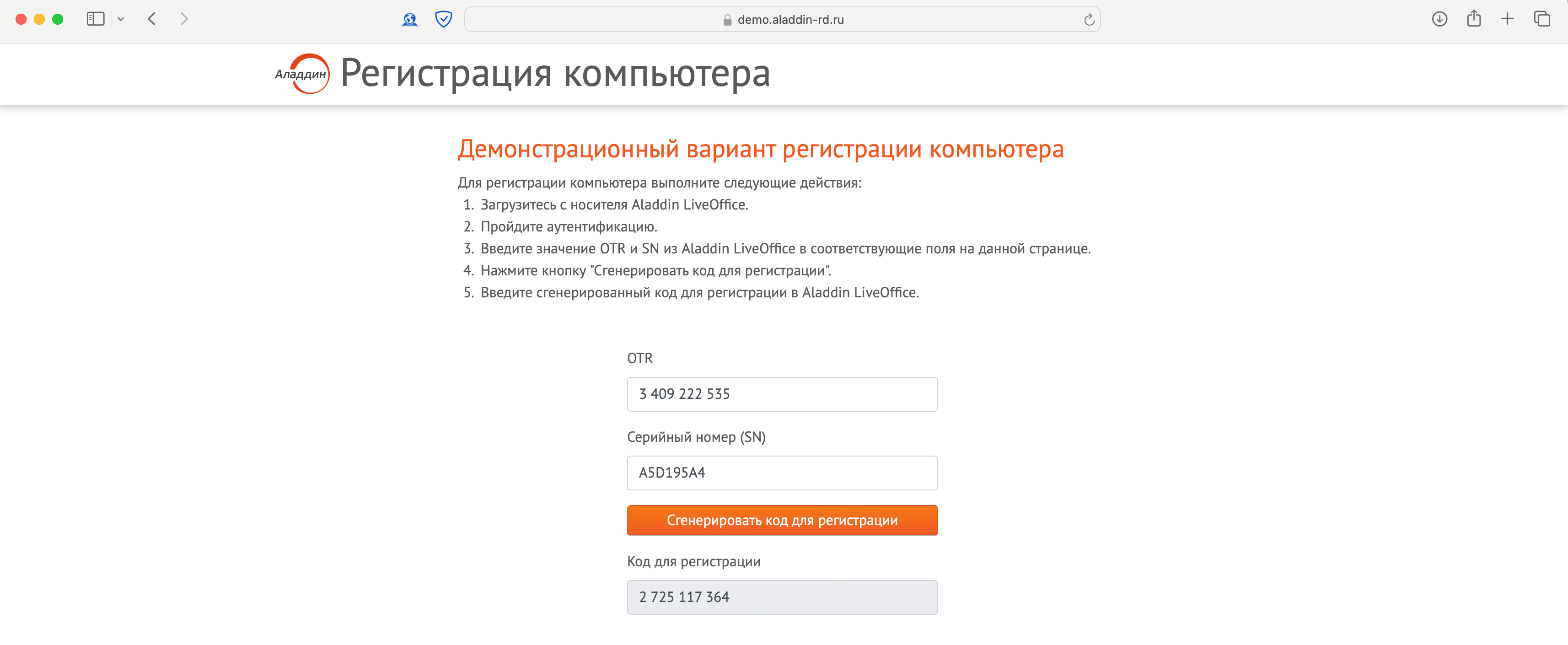Click the Аладдин logo in header

[302, 74]
